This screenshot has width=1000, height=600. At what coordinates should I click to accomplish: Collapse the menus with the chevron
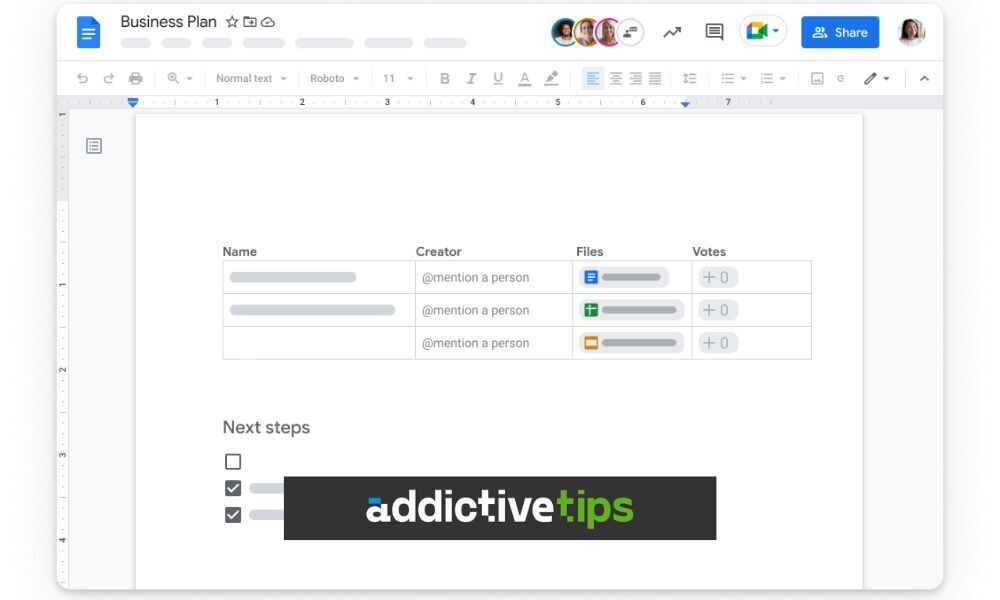click(x=924, y=78)
